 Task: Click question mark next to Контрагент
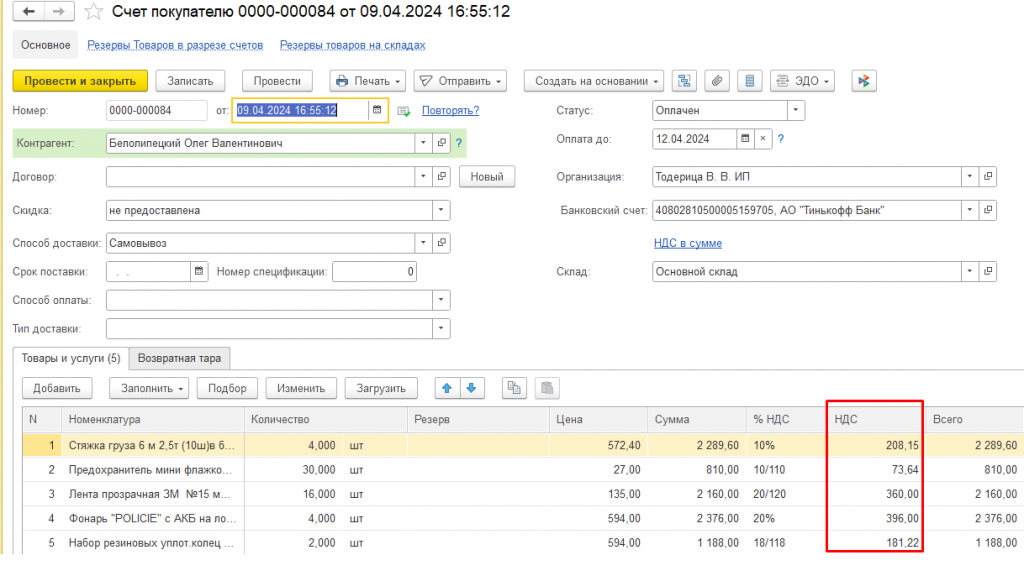459,143
